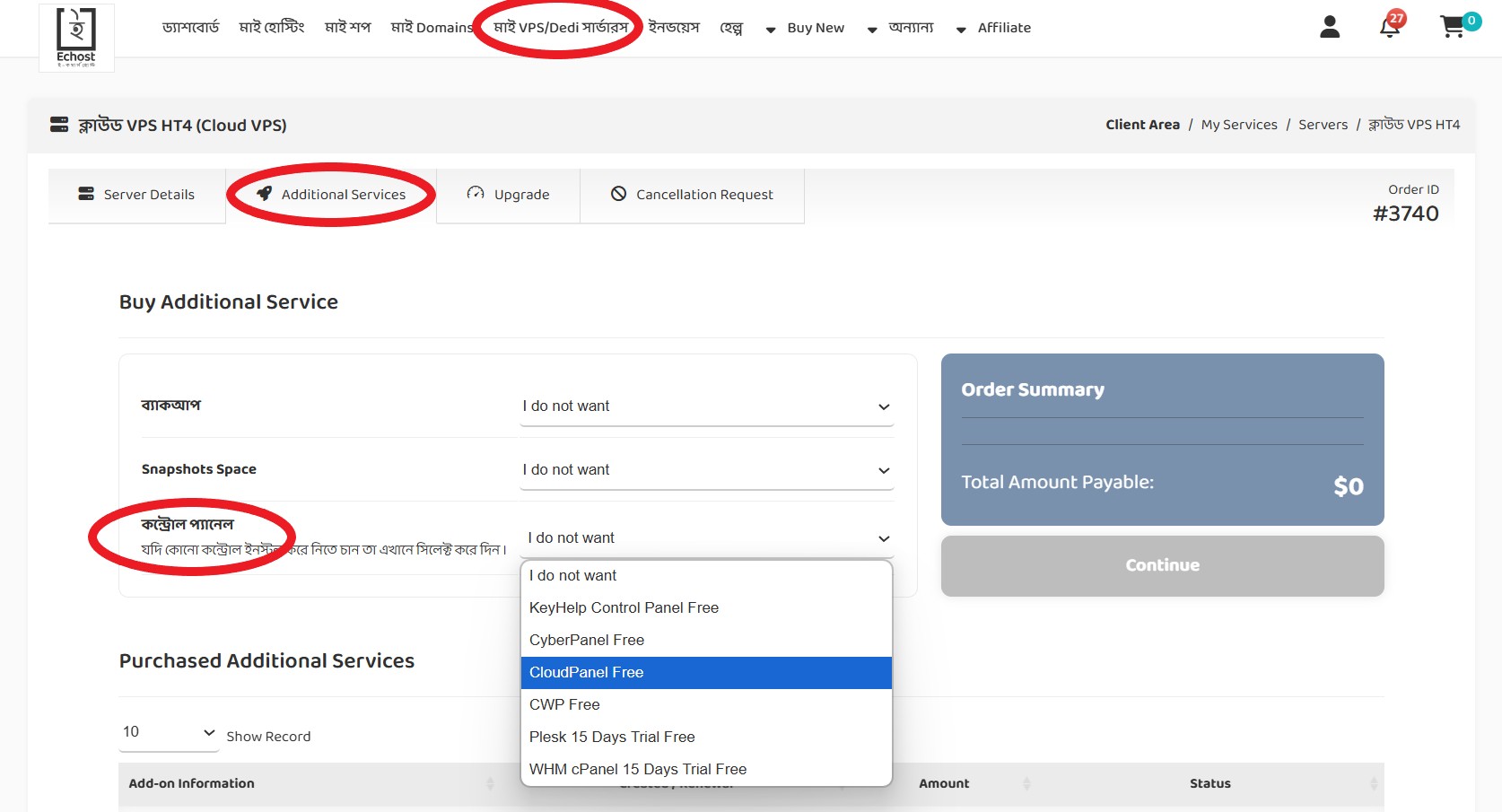1502x812 pixels.
Task: Click the gauge icon on Upgrade tab
Action: [x=476, y=194]
